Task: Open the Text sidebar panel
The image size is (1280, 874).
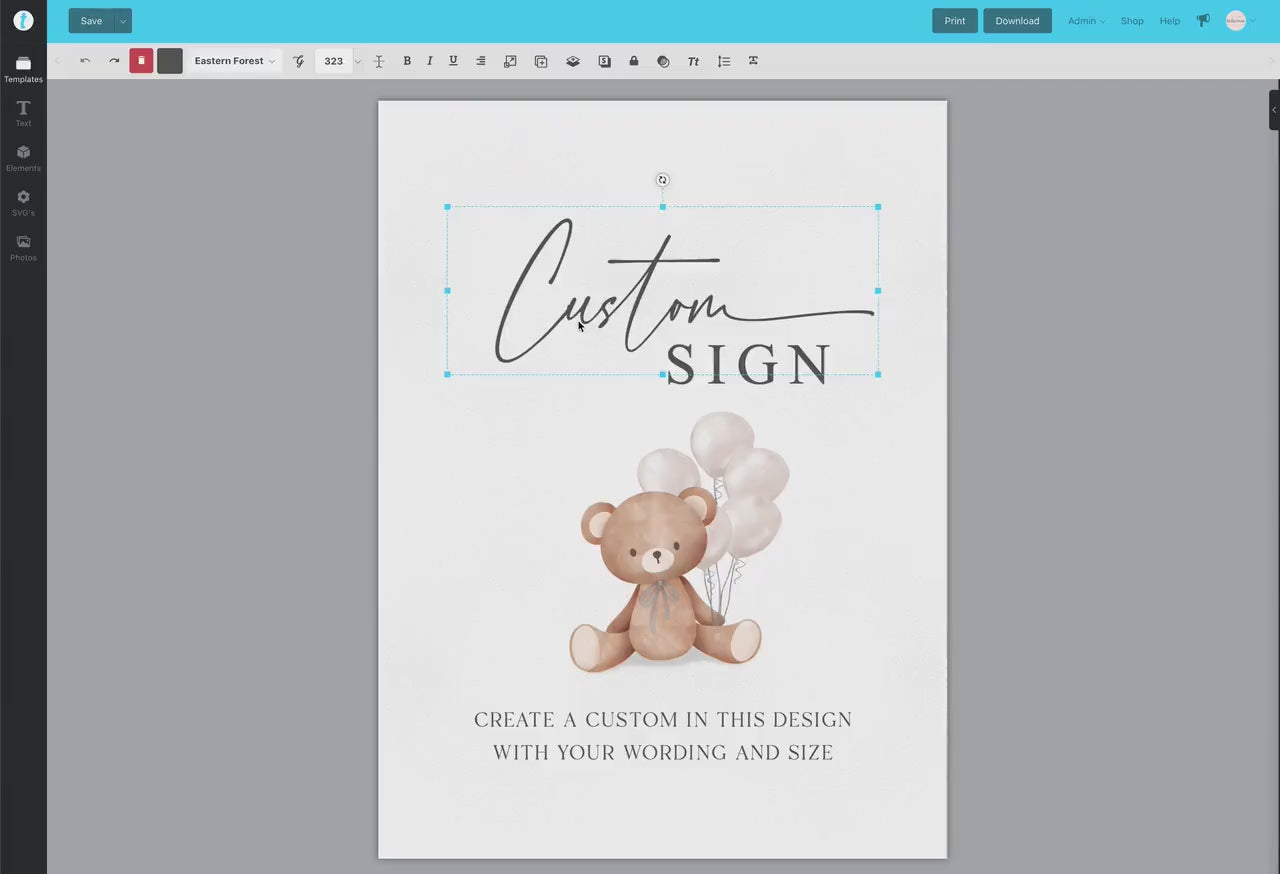Action: 23,114
